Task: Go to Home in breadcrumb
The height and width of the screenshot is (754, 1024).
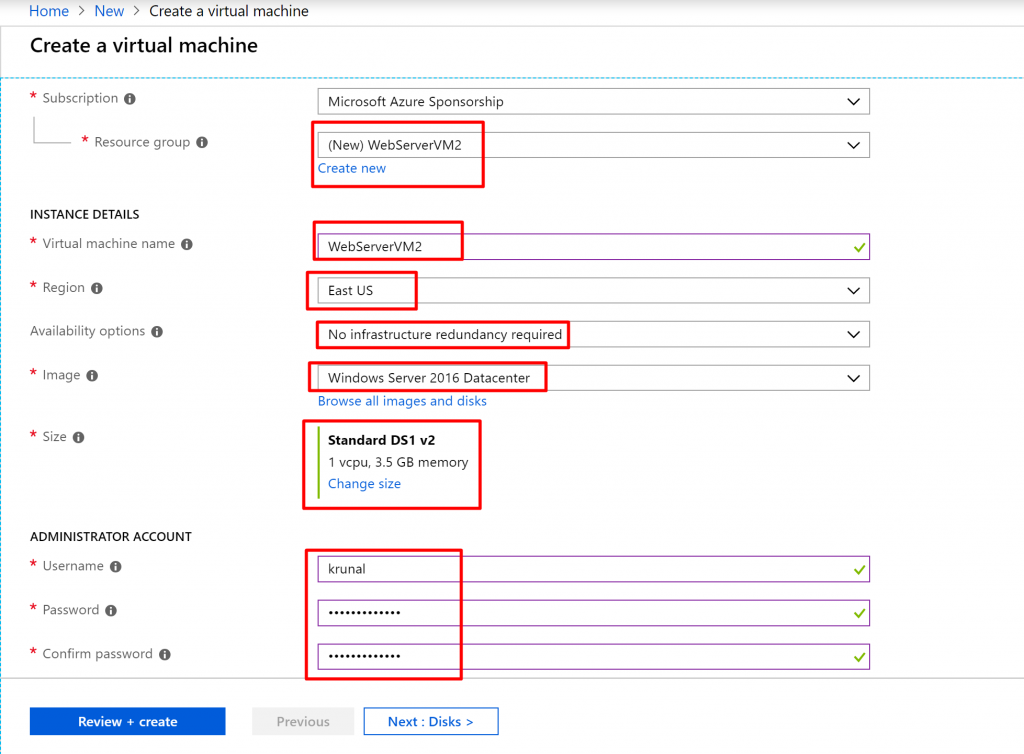Action: click(49, 11)
